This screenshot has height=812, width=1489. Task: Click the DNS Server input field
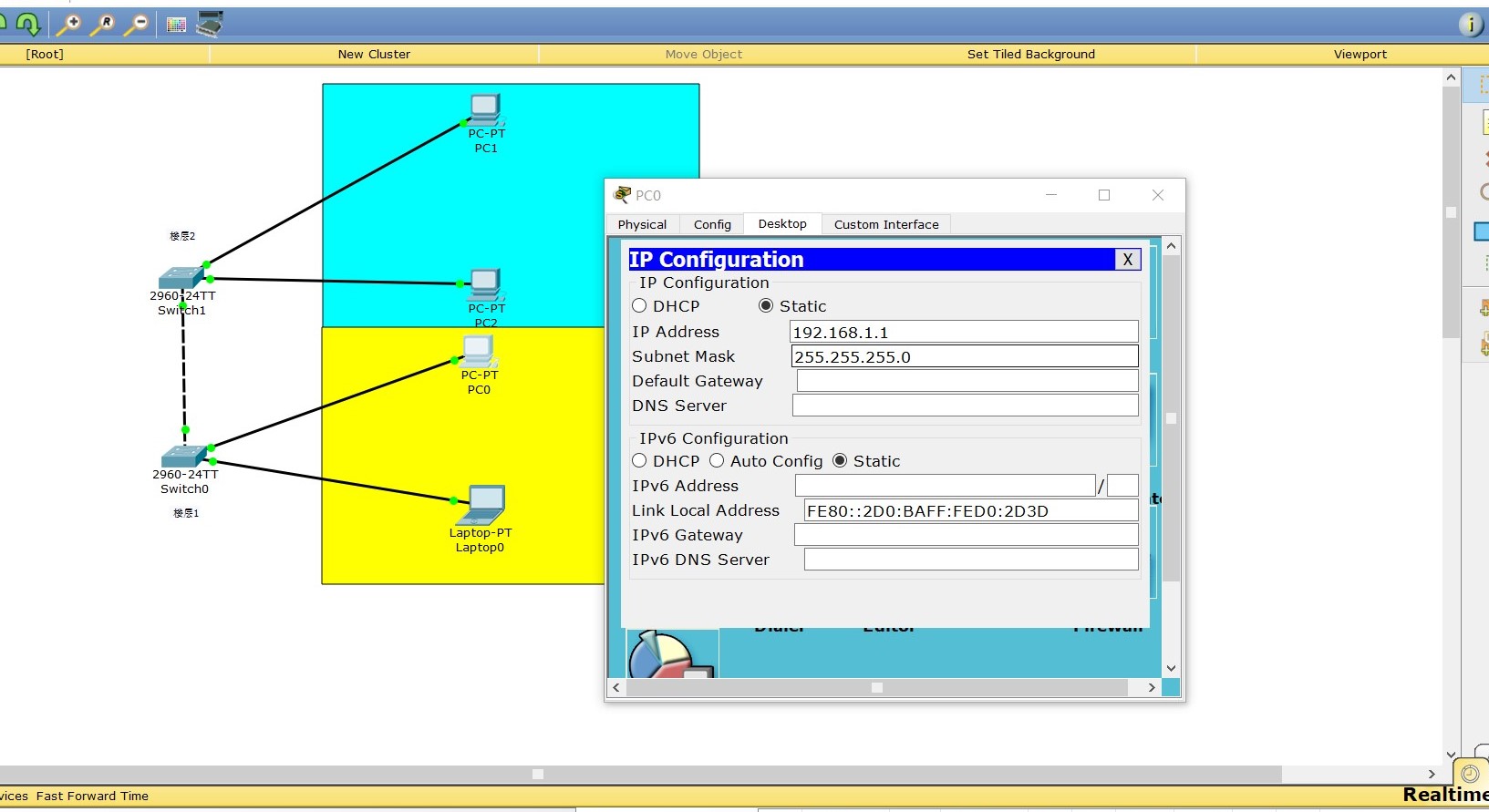pos(966,406)
